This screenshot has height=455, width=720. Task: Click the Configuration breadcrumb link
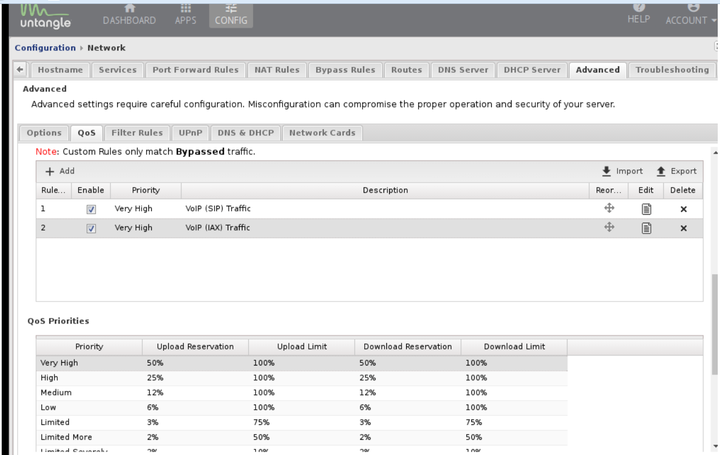tap(45, 47)
